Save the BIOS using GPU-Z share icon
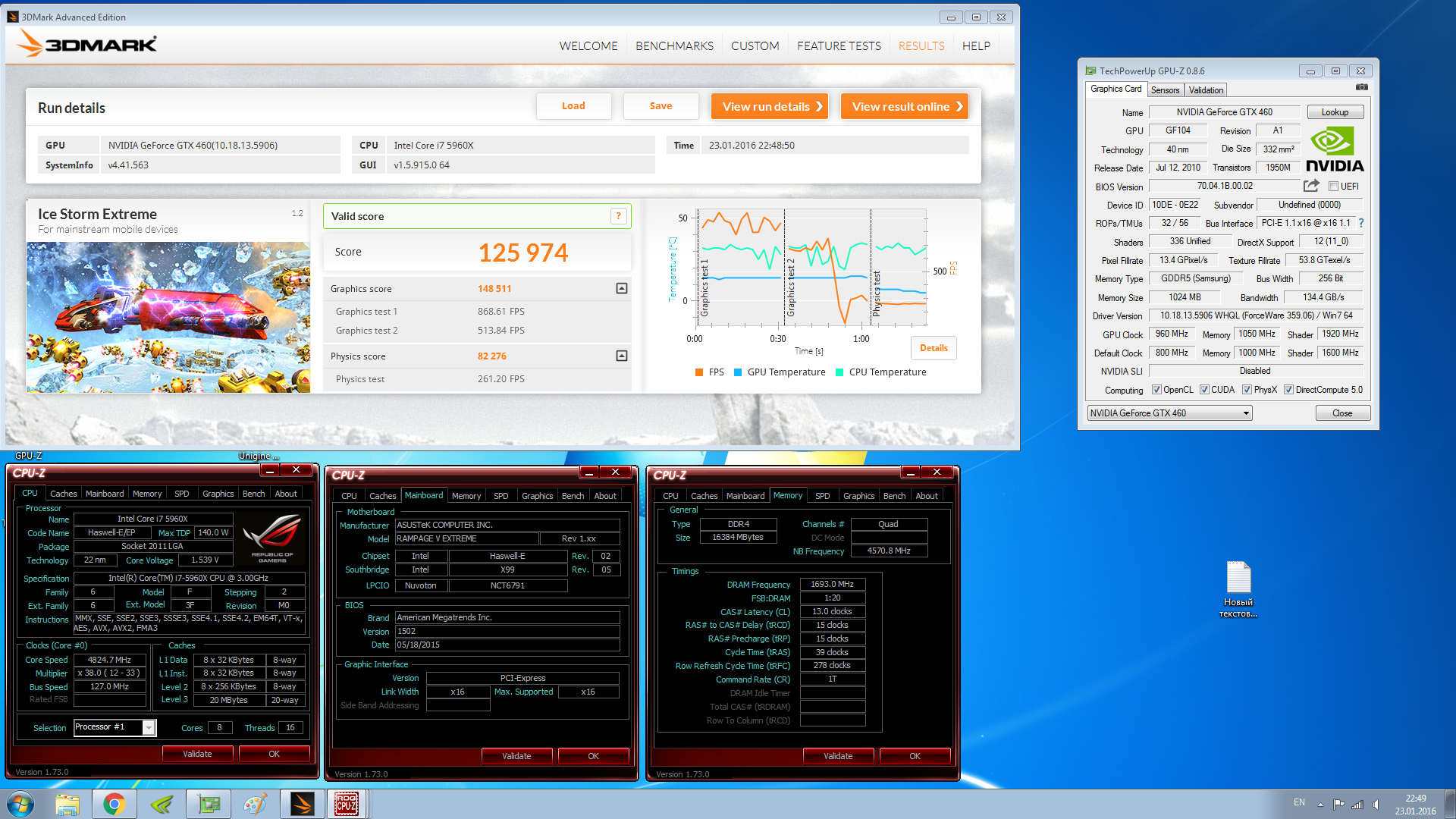This screenshot has width=1456, height=819. [x=1311, y=186]
